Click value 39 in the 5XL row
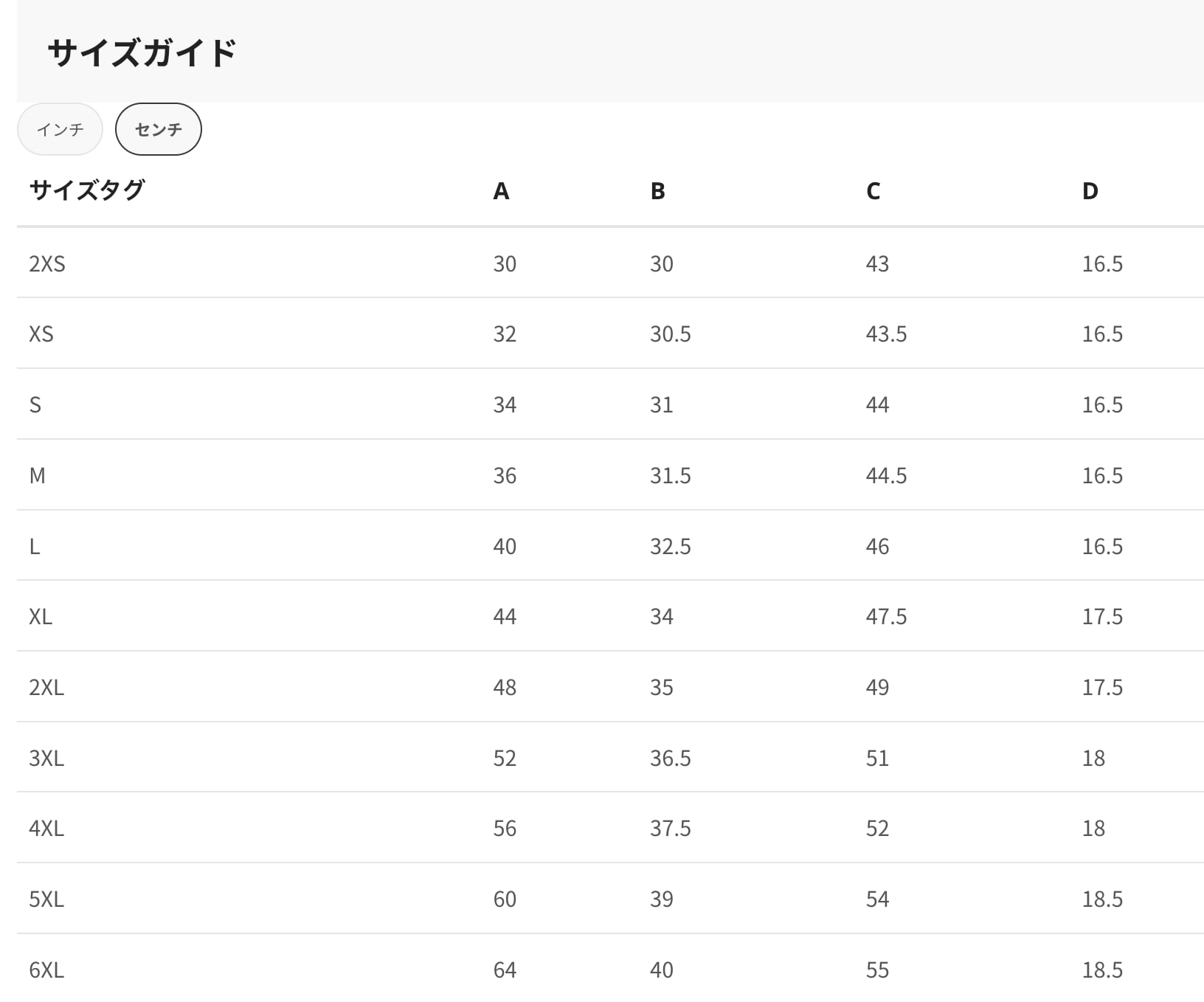1204x1002 pixels. click(661, 899)
